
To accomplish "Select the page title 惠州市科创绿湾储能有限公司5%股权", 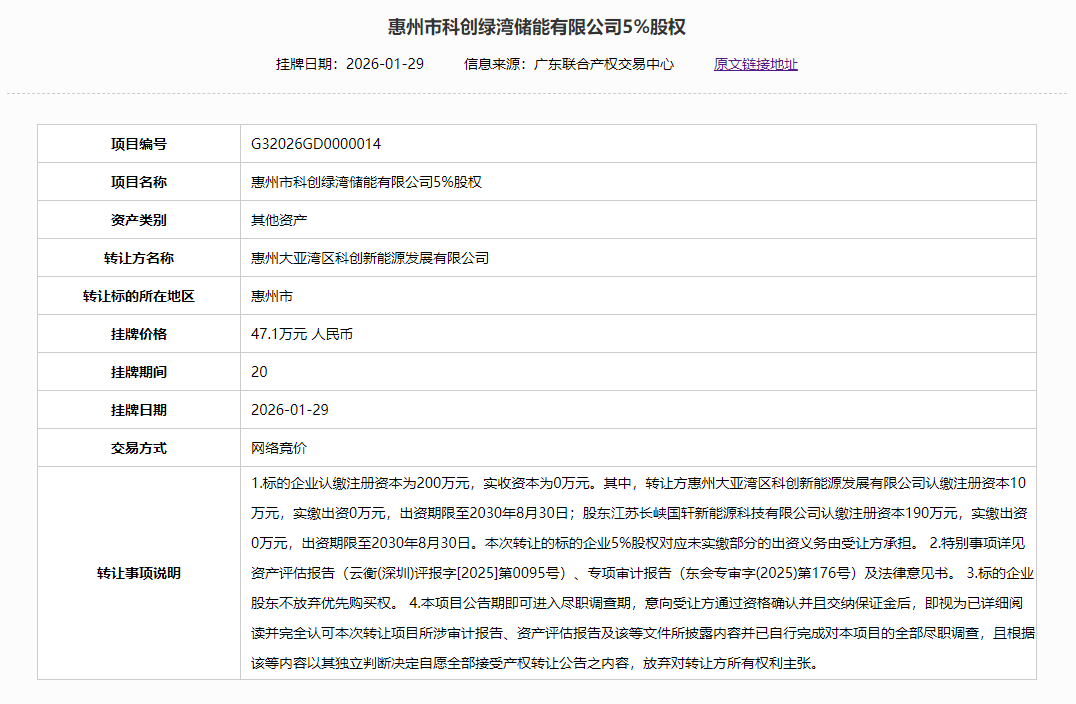I will [537, 23].
